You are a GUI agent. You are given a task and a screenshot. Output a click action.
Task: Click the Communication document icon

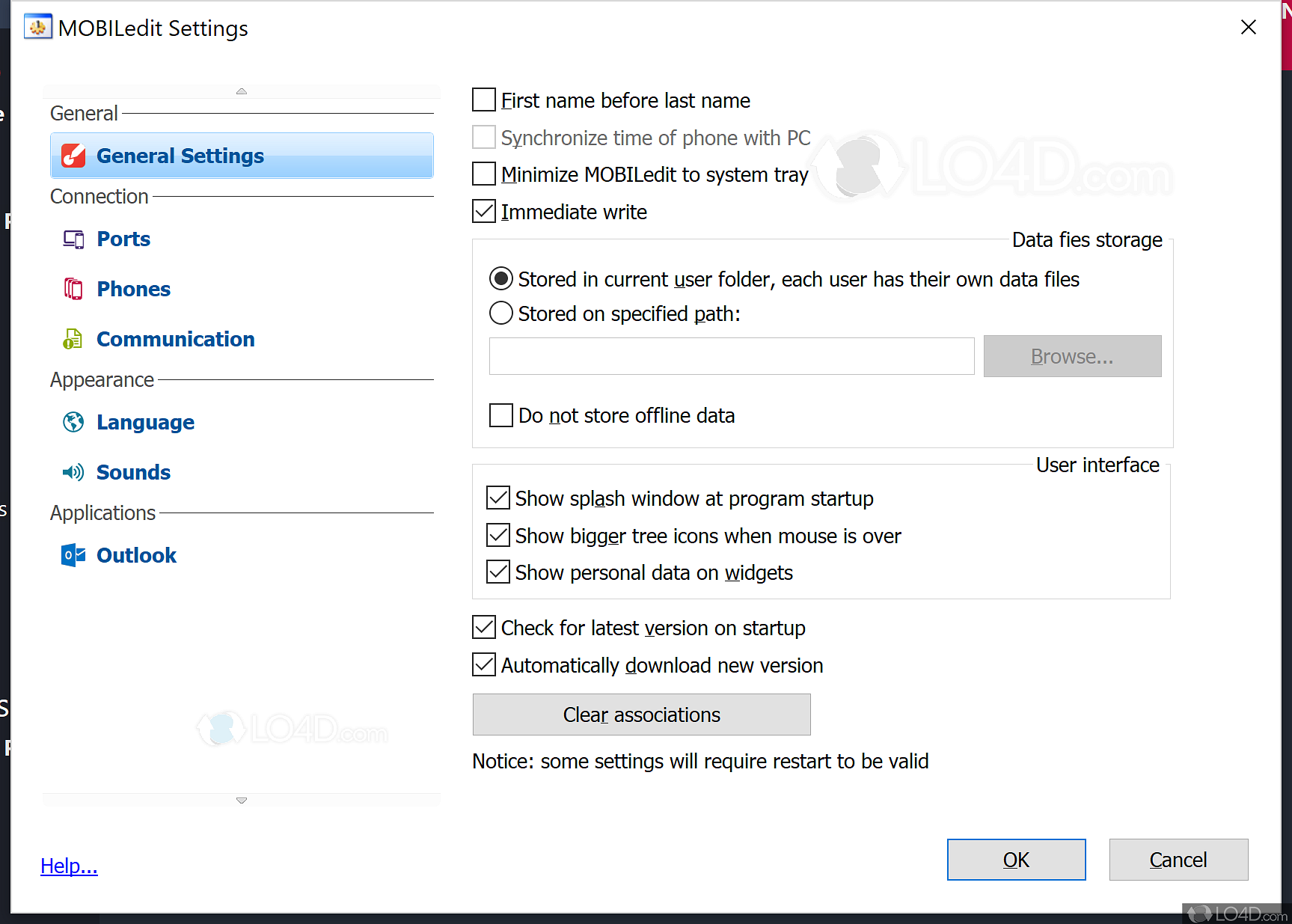(73, 339)
